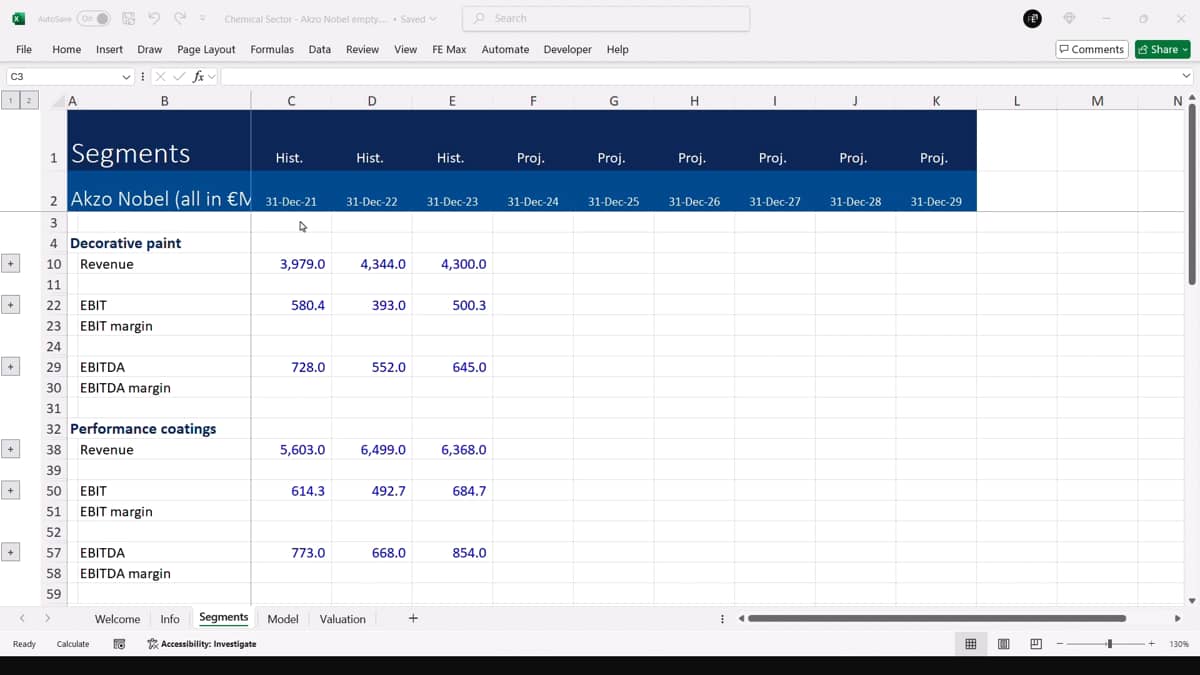
Task: Click the Undo arrow icon
Action: click(x=154, y=18)
